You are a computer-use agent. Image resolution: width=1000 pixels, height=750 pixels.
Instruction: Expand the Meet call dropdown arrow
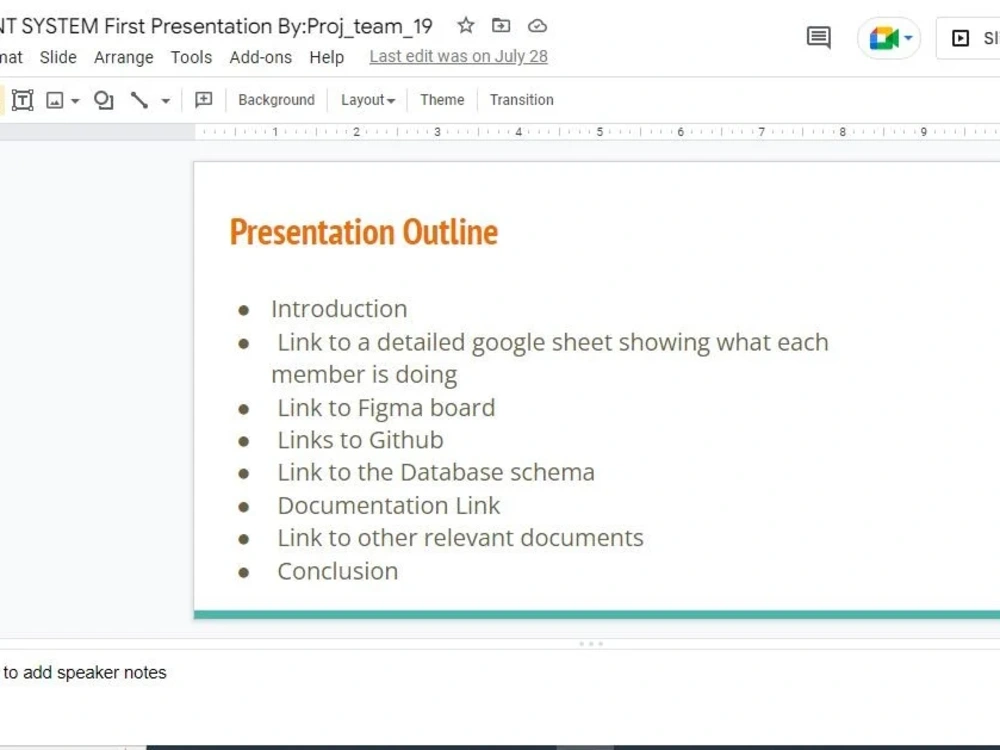click(x=908, y=38)
